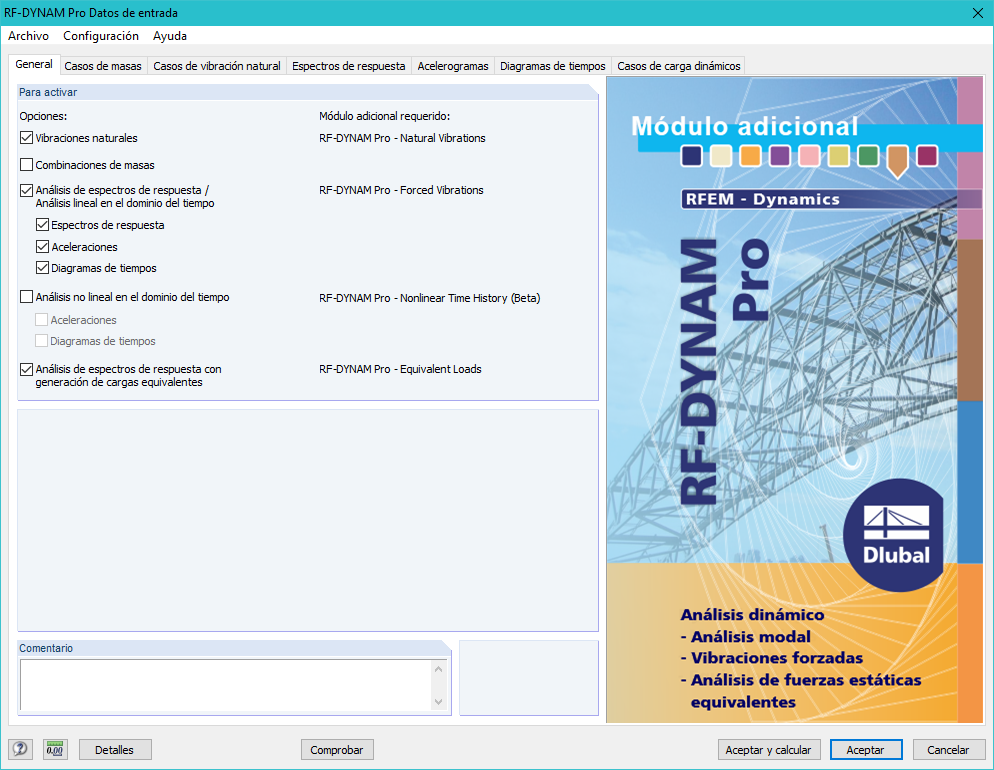Click the Aceptar button
The image size is (994, 770).
[865, 750]
